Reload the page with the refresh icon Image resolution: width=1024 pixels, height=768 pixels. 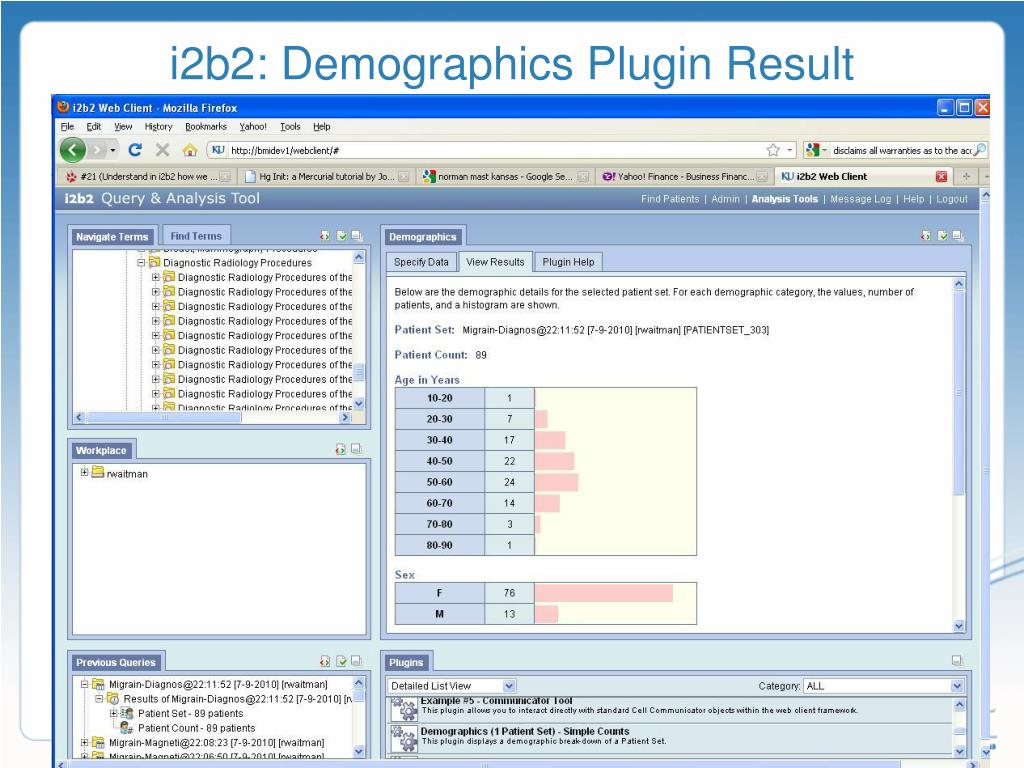(135, 150)
